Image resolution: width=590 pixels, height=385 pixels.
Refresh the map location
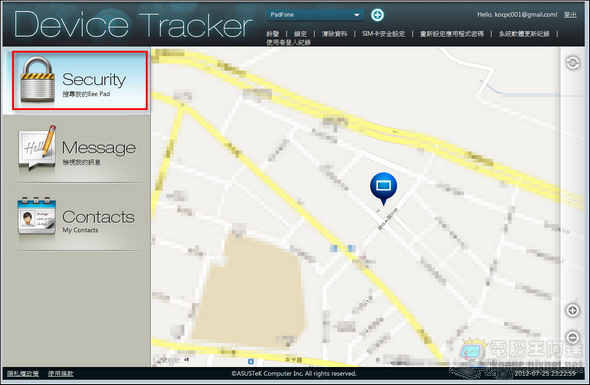[573, 63]
